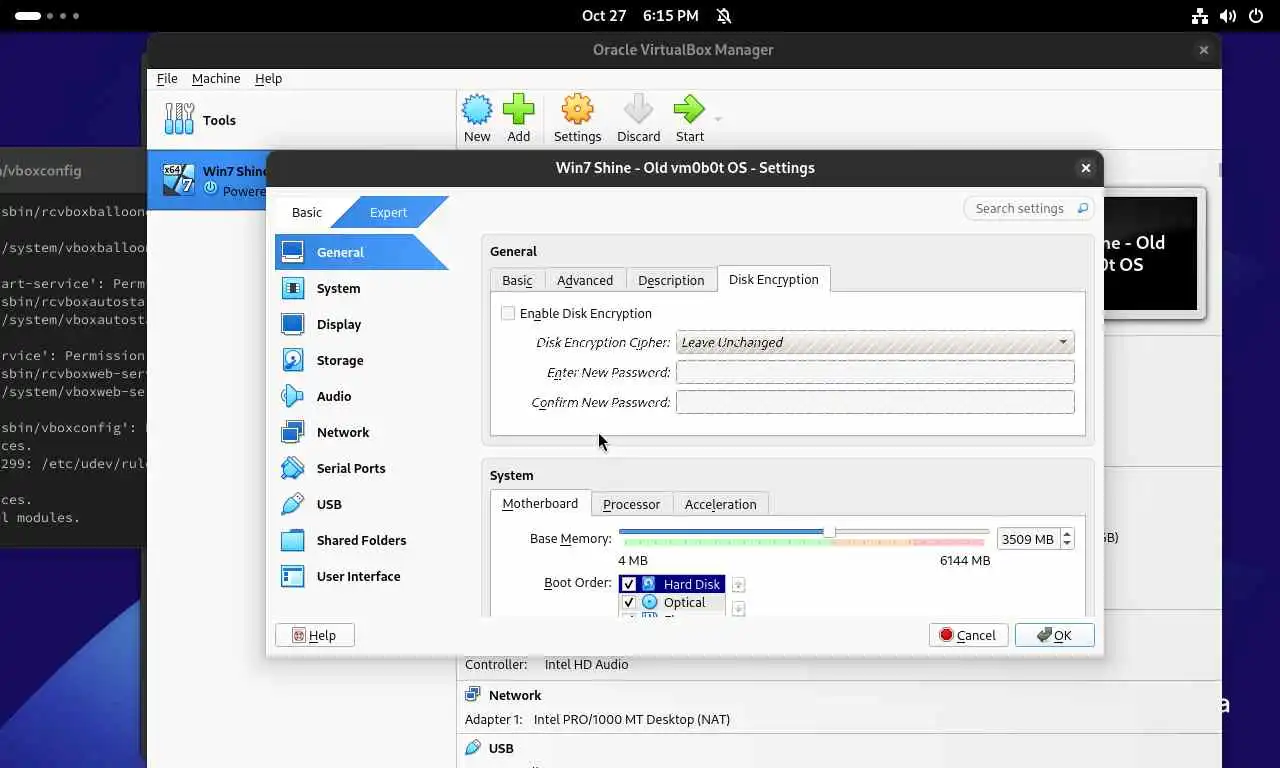Open the Storage settings category

click(x=362, y=360)
